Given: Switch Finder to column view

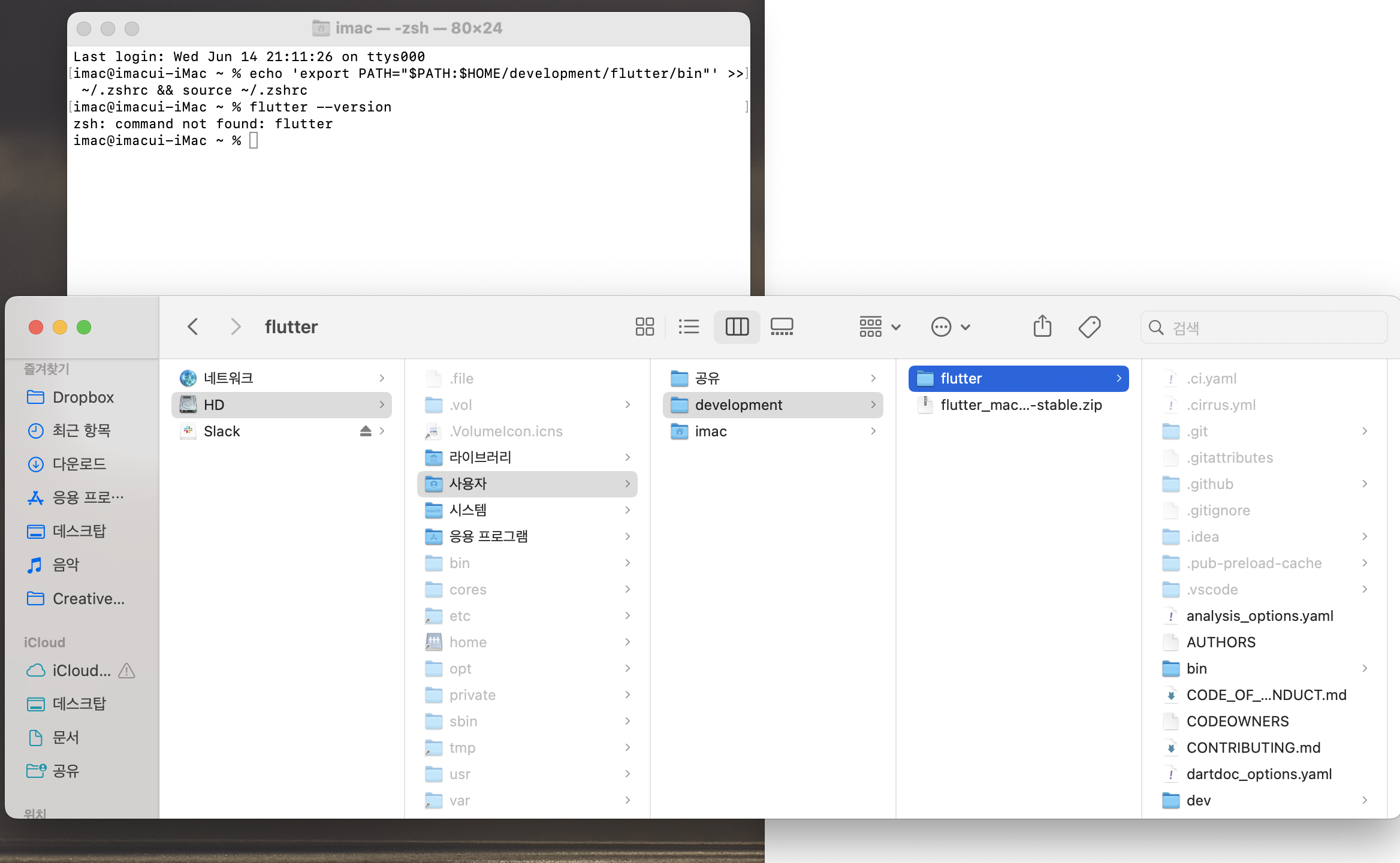Looking at the screenshot, I should coord(737,327).
